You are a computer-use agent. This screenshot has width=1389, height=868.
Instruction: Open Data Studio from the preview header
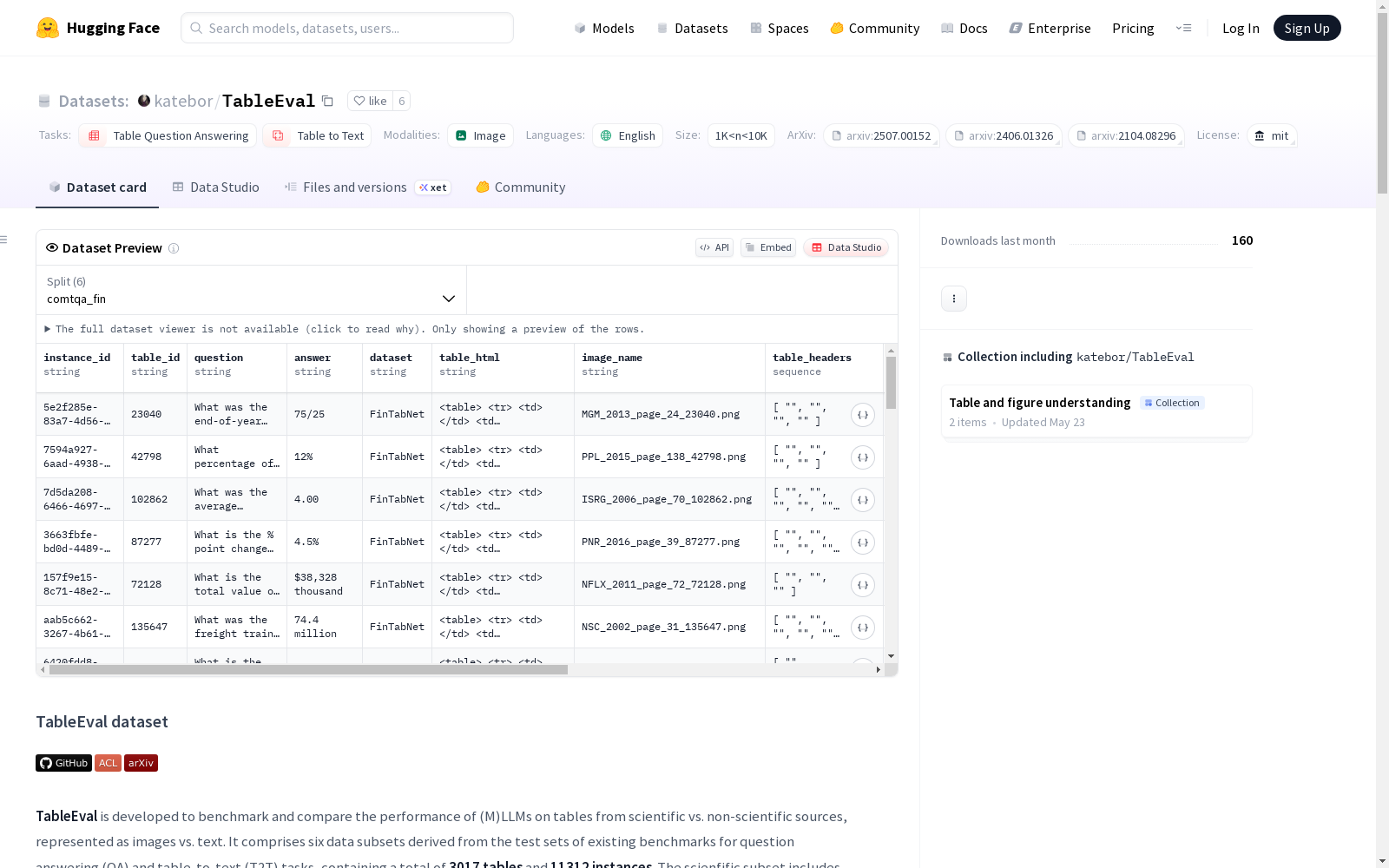point(846,247)
